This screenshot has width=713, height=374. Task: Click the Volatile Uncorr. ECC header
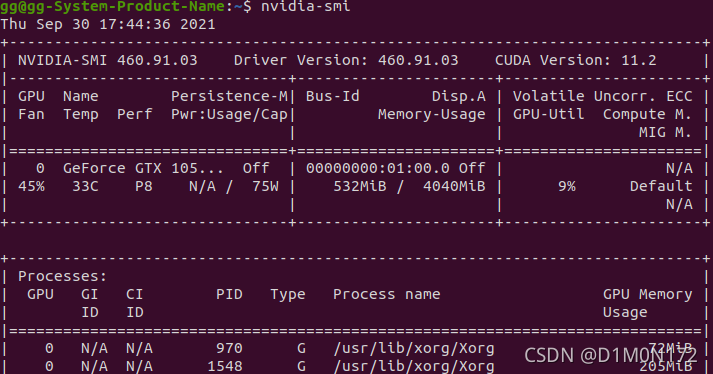point(603,96)
